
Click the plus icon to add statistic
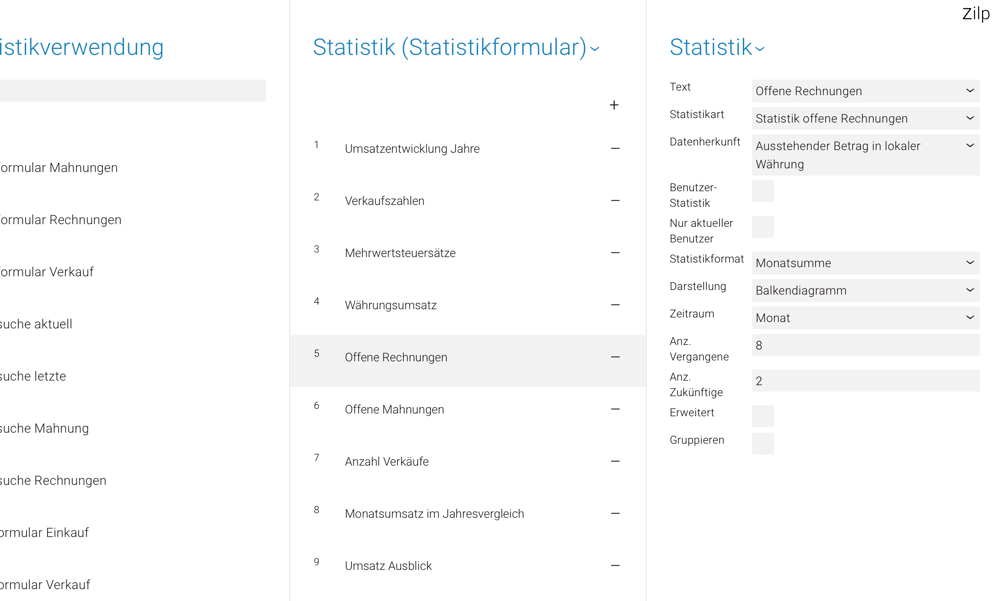[x=614, y=105]
